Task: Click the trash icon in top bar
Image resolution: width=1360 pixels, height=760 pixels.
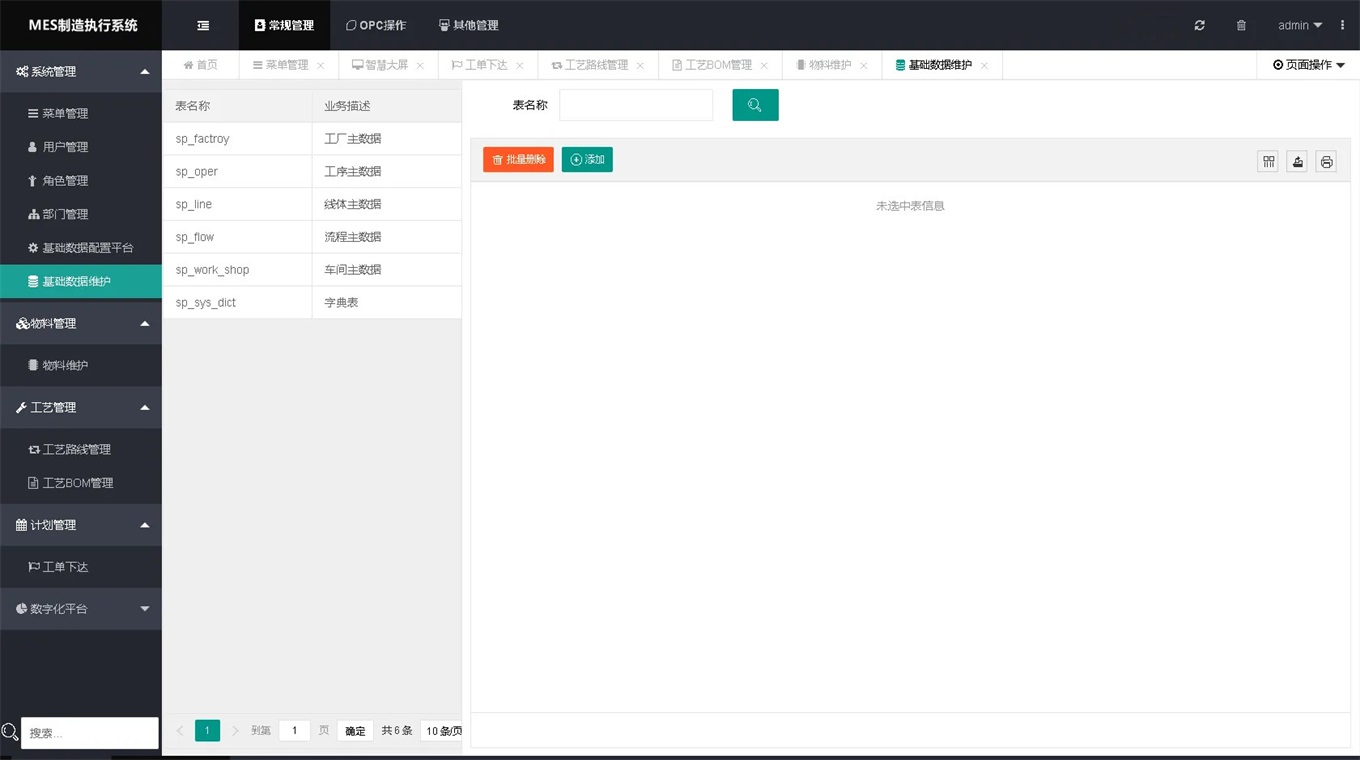Action: coord(1241,25)
